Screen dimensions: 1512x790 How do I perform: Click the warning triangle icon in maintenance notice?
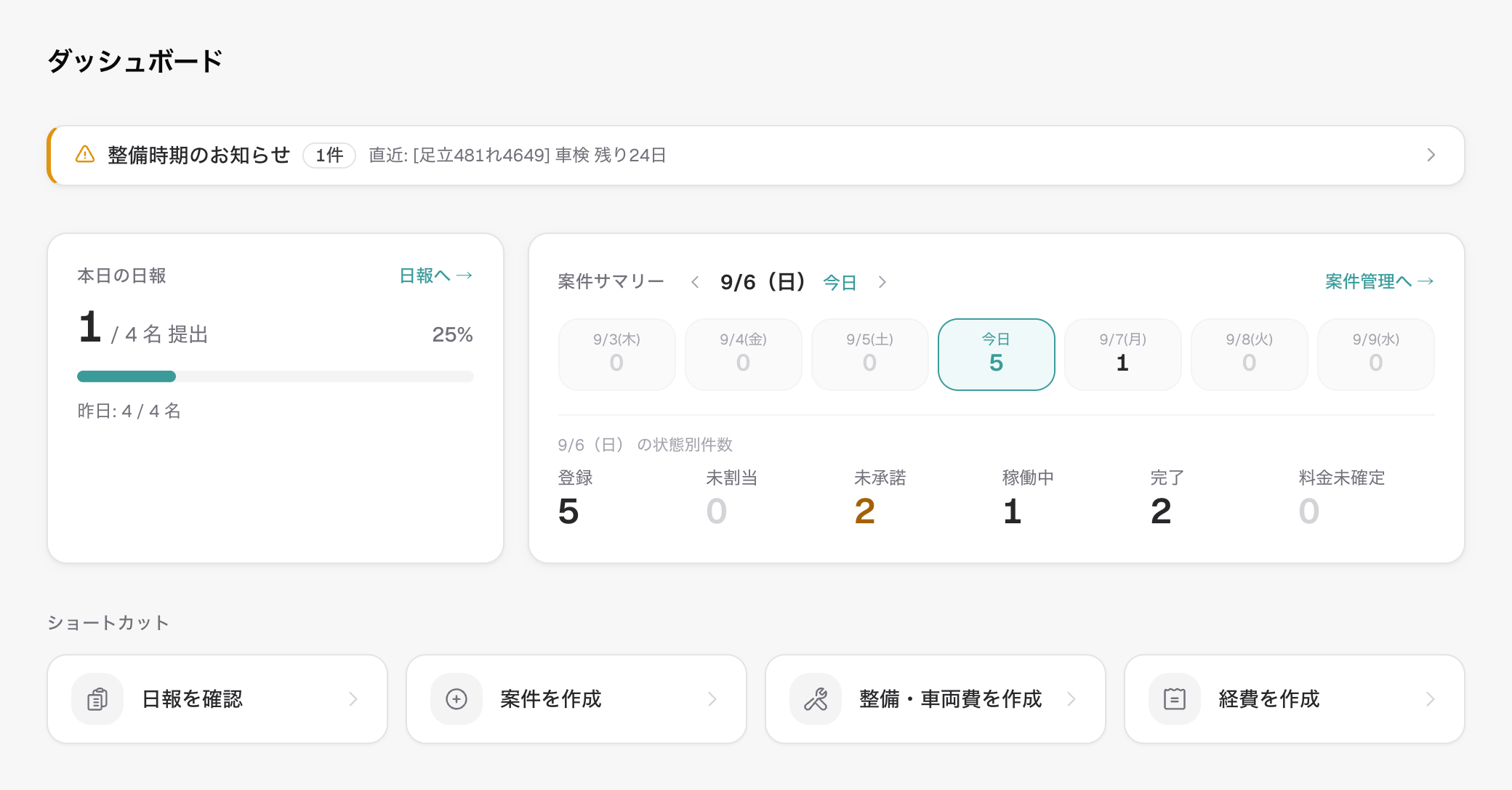click(x=85, y=155)
